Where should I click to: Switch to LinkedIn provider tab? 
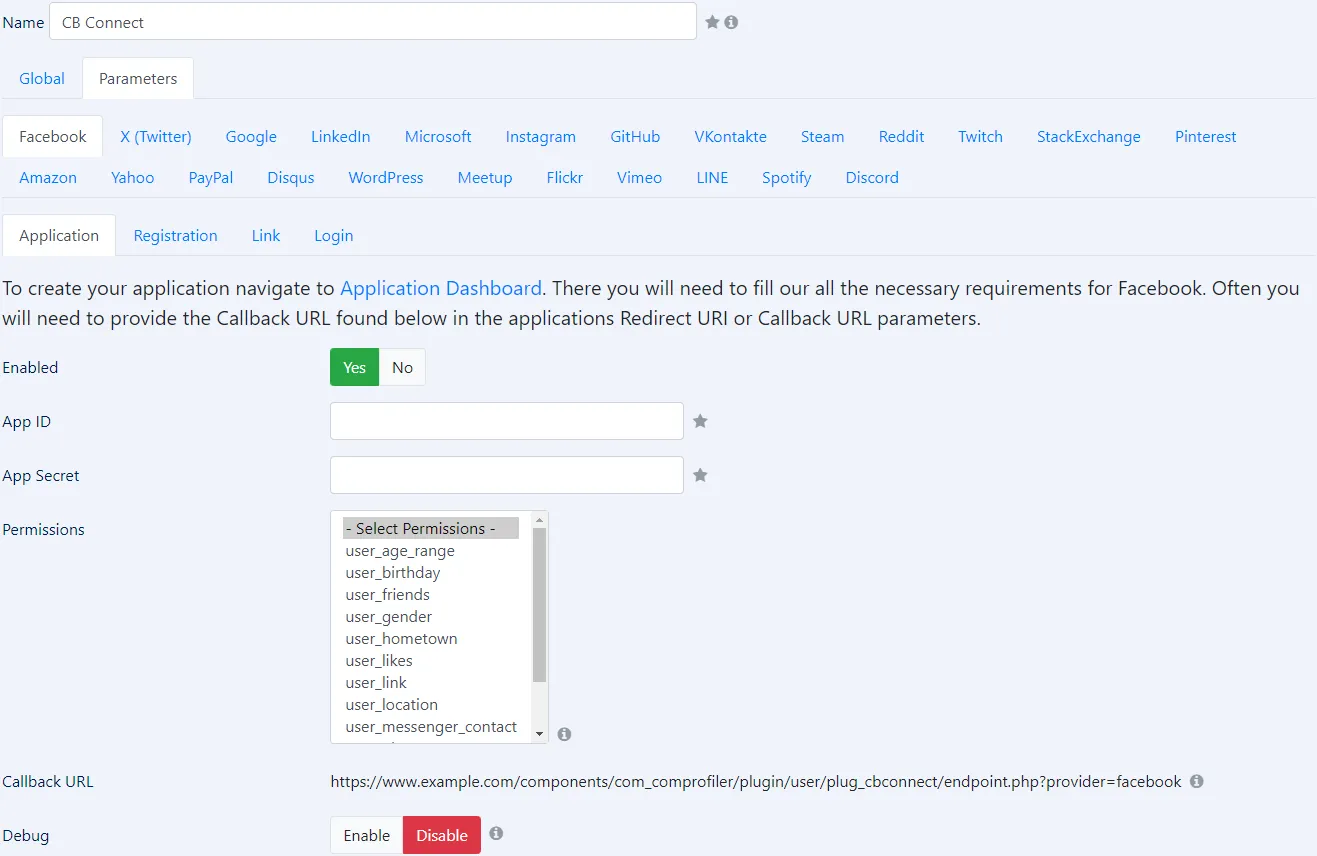coord(341,136)
